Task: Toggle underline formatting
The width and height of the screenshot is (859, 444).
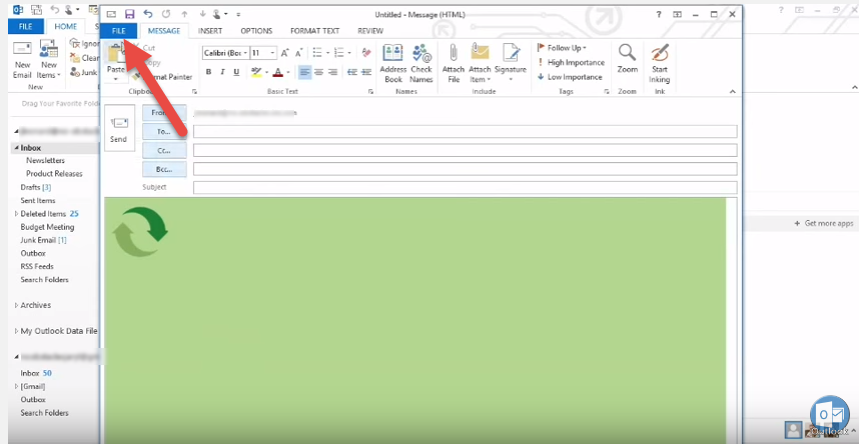Action: coord(237,72)
